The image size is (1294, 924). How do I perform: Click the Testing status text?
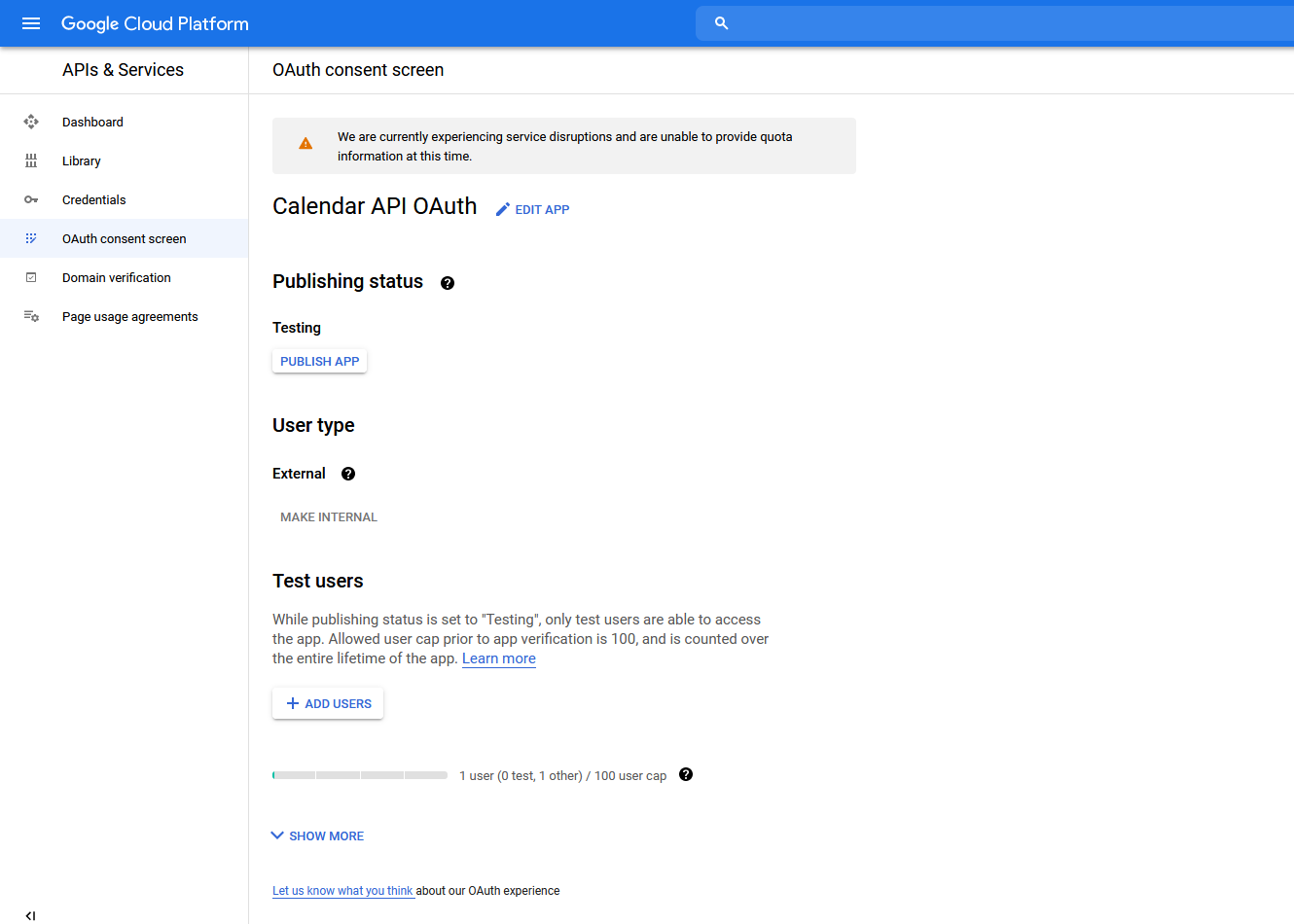[297, 328]
